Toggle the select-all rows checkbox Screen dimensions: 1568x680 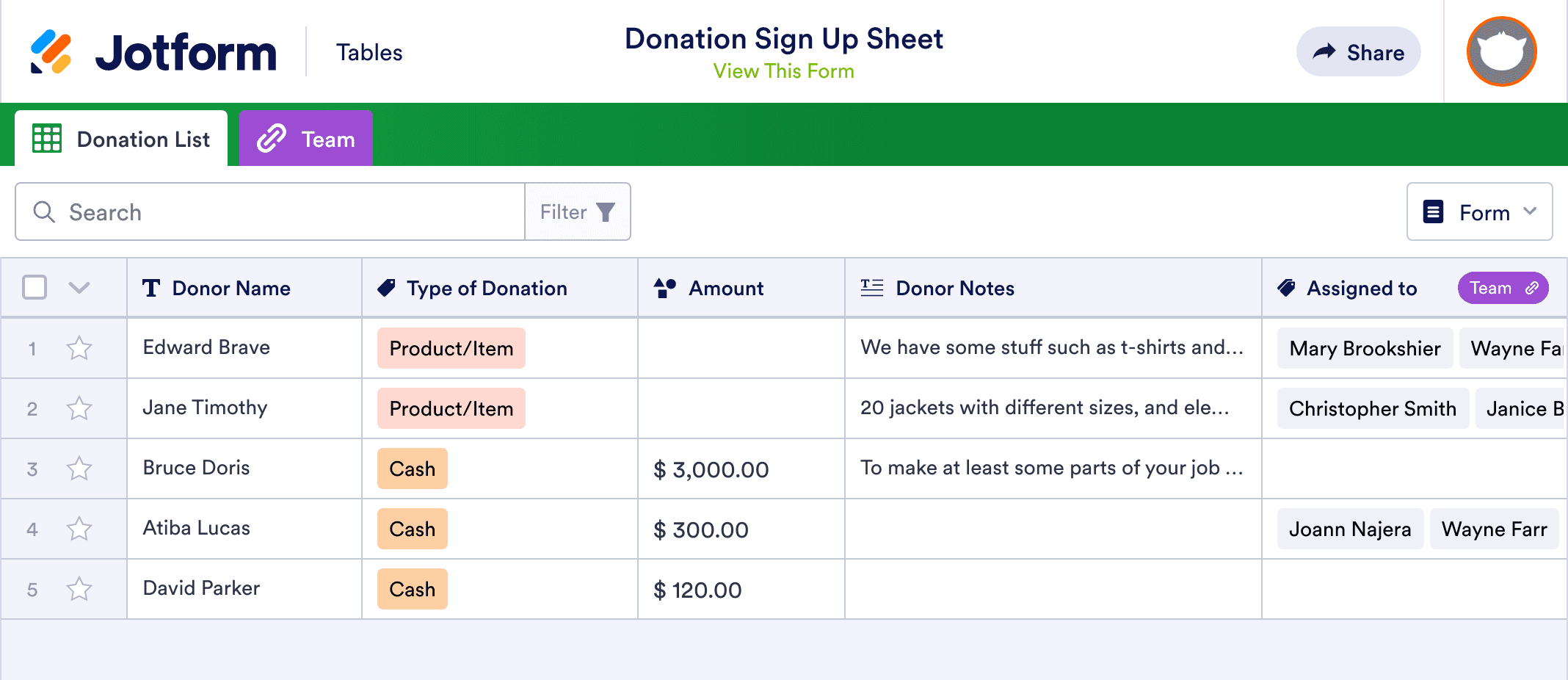35,287
